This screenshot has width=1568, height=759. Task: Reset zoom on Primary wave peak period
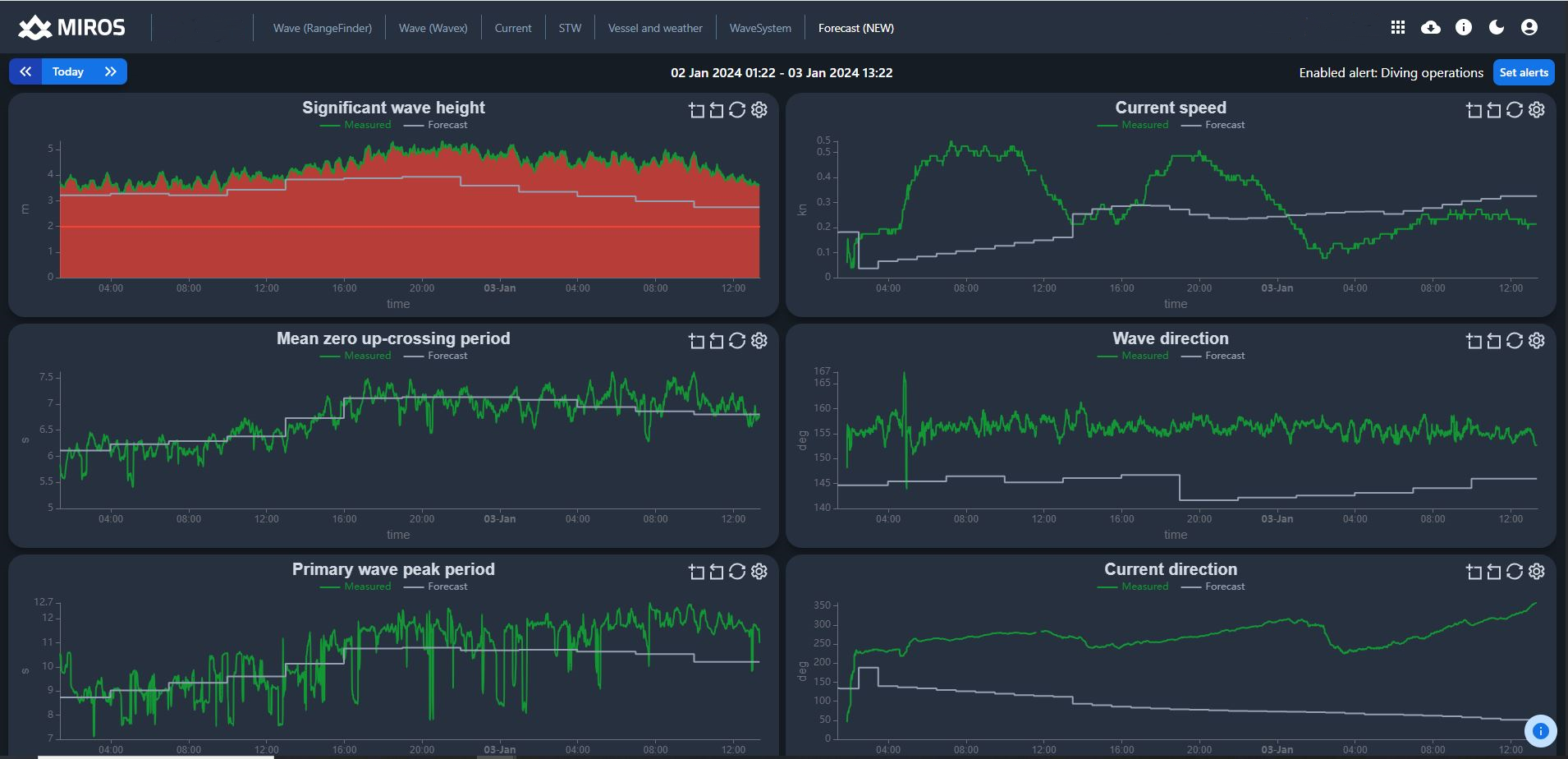(717, 572)
